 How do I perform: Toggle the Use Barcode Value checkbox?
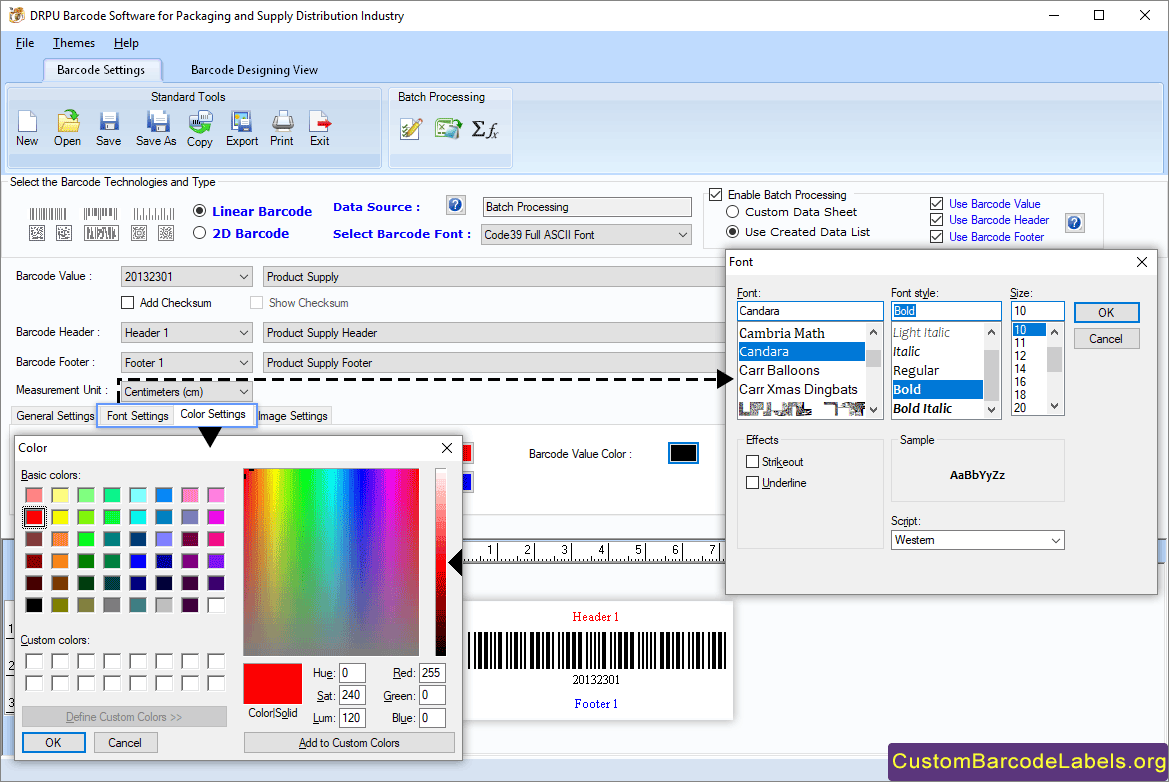point(936,204)
